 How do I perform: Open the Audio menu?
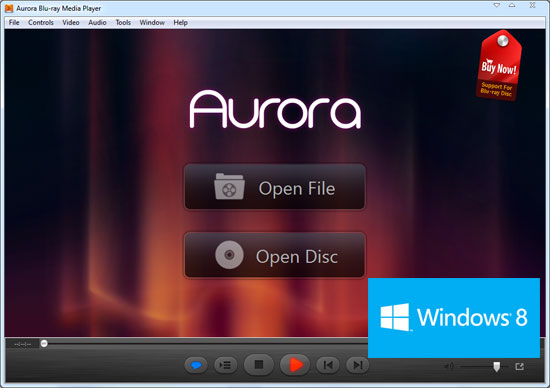[x=97, y=22]
